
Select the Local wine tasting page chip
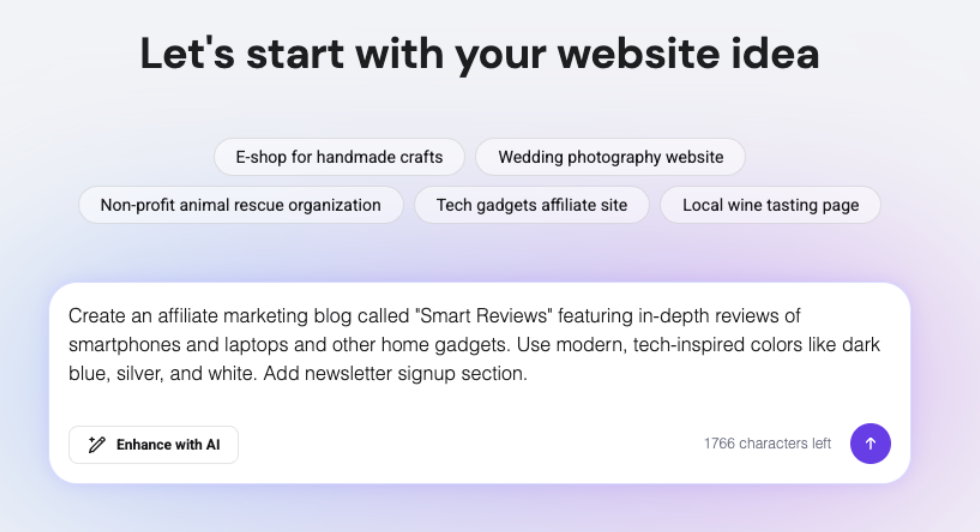click(771, 205)
